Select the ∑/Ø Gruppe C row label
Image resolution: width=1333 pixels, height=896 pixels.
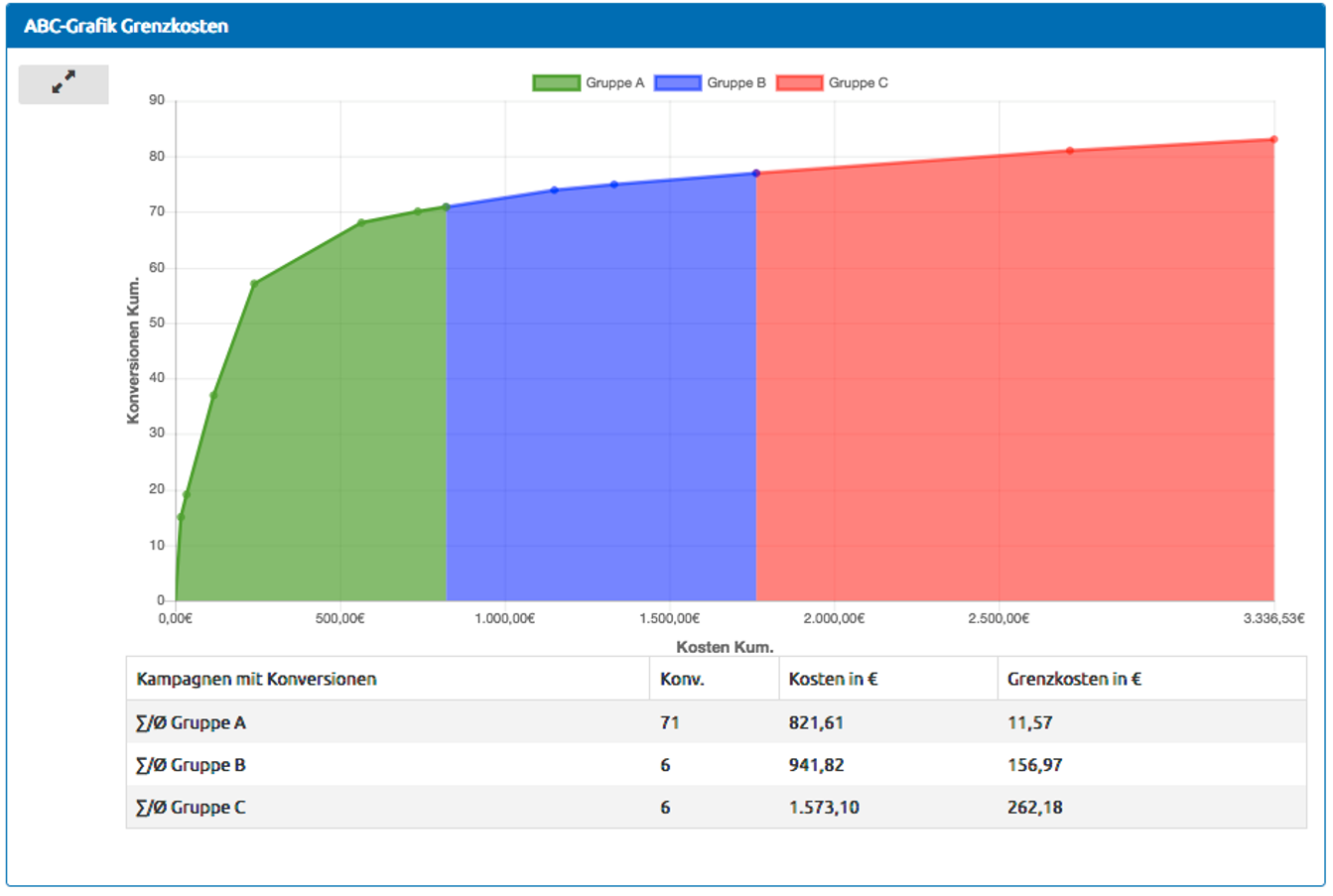(x=191, y=808)
